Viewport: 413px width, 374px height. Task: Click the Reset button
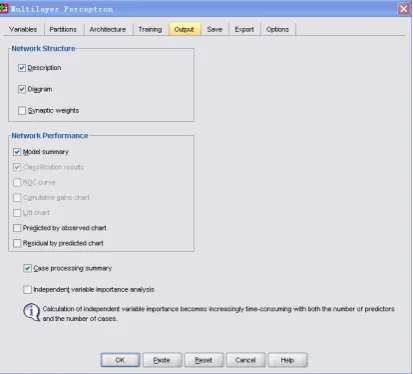tap(204, 360)
